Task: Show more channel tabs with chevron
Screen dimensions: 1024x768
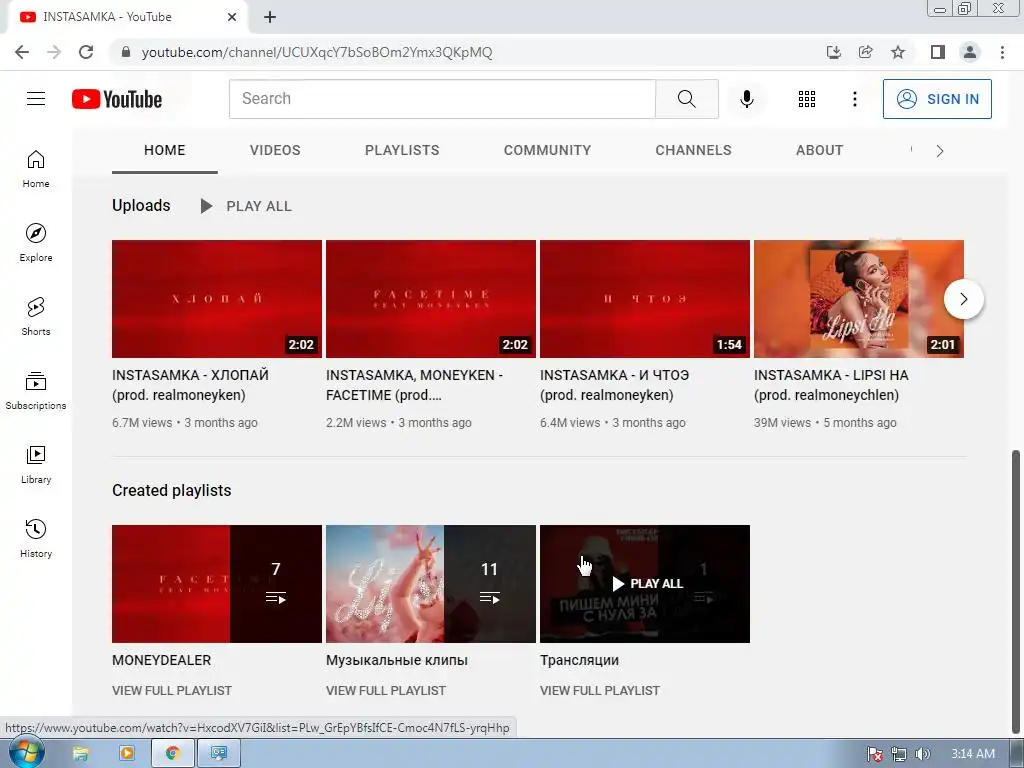Action: pyautogui.click(x=940, y=151)
